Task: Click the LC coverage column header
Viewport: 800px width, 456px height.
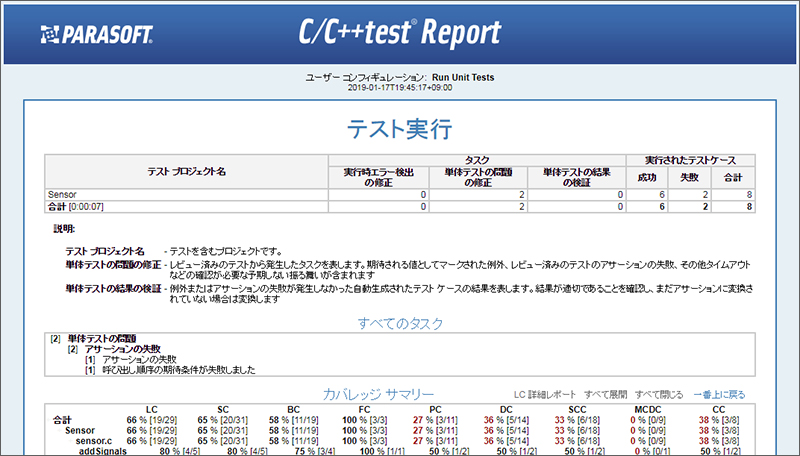Action: click(x=152, y=410)
